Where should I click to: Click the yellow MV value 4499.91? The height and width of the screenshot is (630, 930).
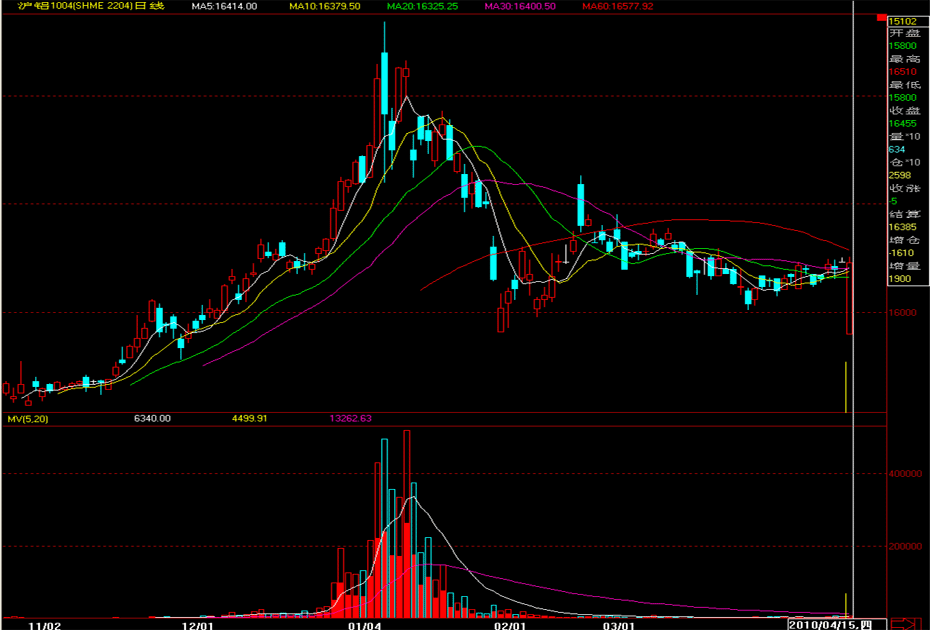click(249, 418)
